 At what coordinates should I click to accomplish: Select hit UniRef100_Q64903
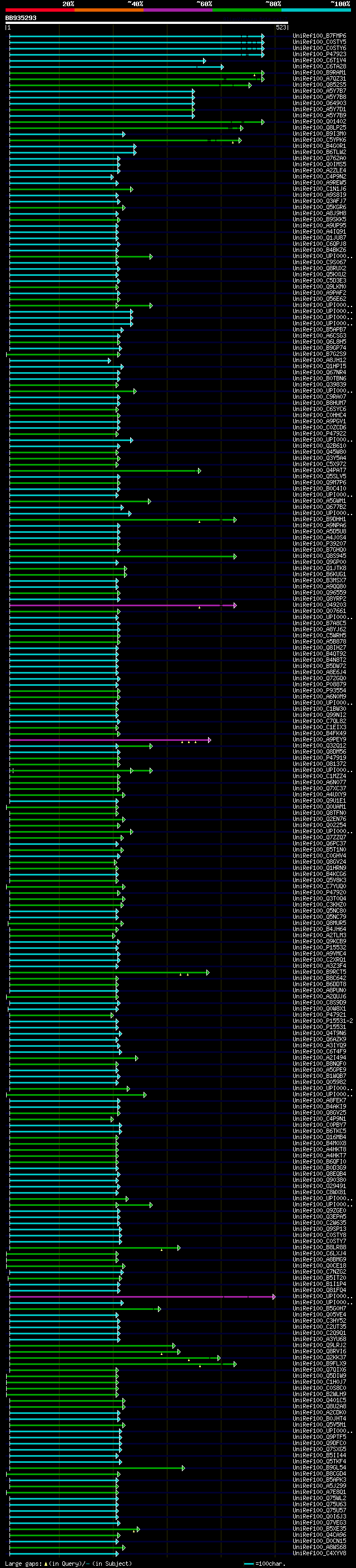319,103
